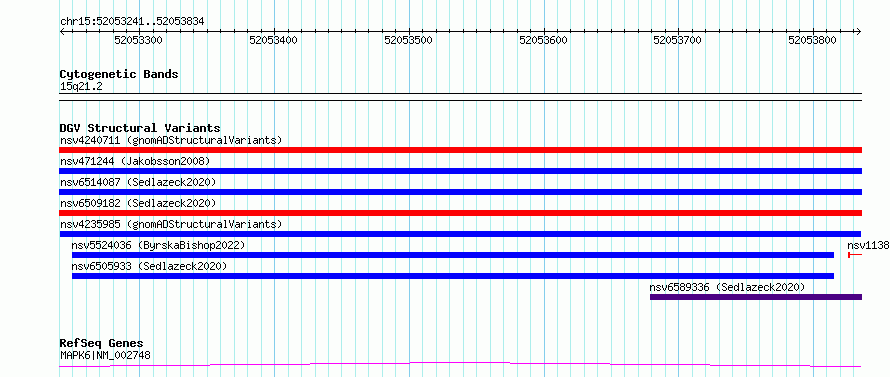Viewport: 890px width, 377px height.
Task: Open the nsv471244 (Jakobsson2008) label
Action: coord(135,161)
